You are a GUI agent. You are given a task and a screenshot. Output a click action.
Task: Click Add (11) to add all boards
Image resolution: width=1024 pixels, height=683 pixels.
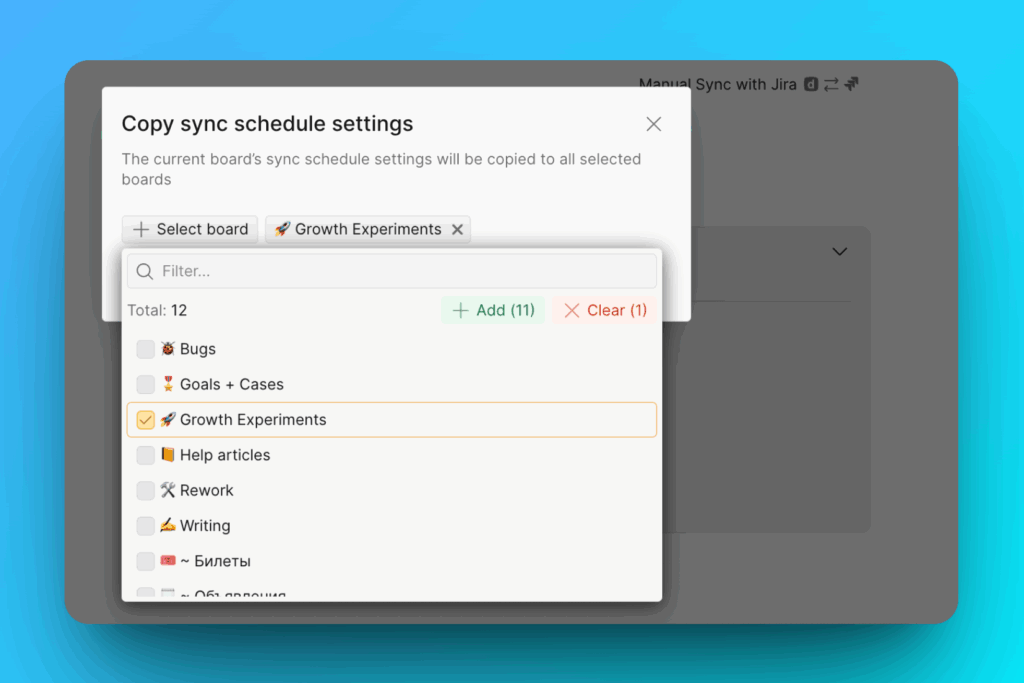(492, 310)
